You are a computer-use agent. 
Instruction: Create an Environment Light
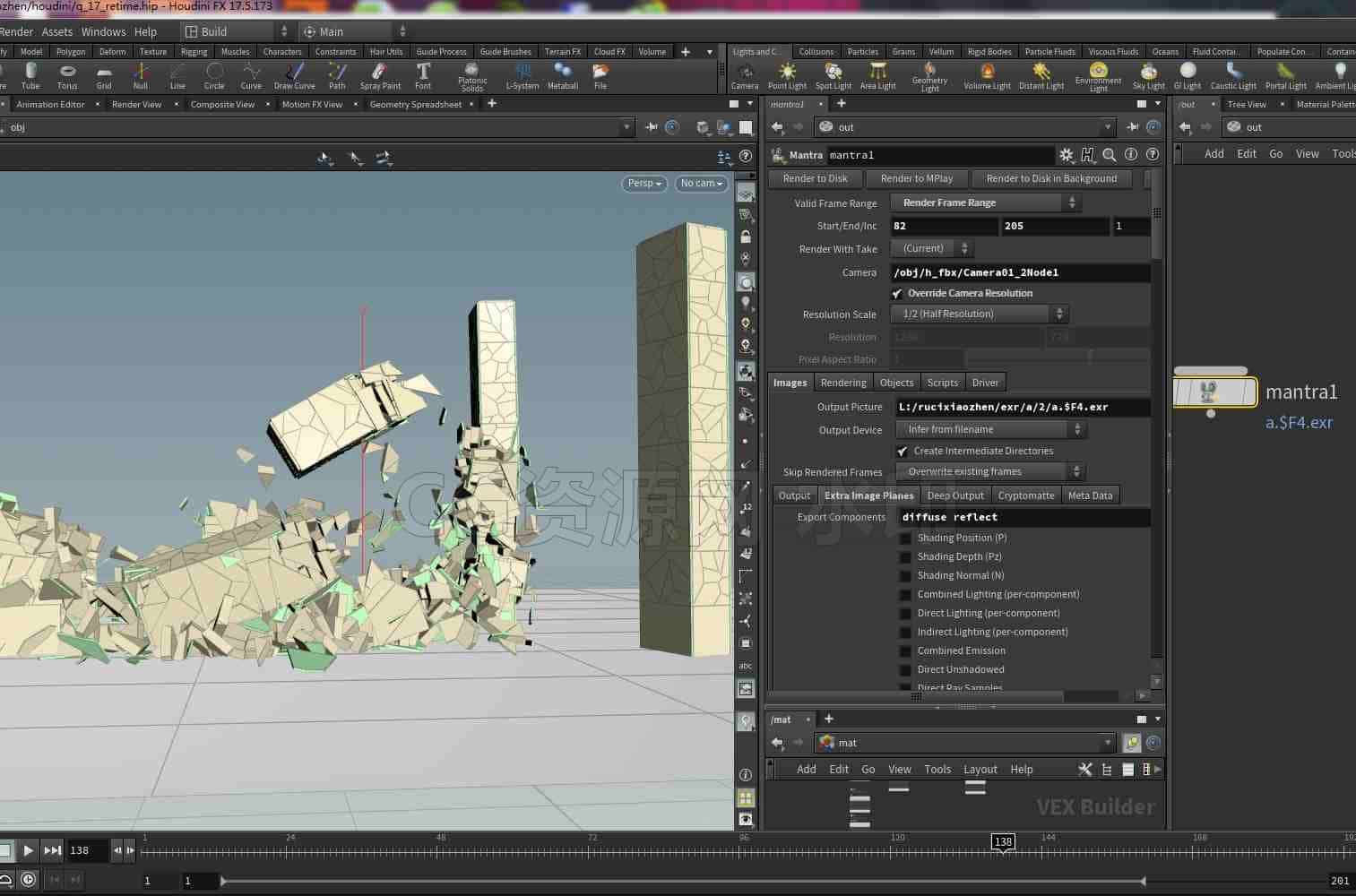1098,77
